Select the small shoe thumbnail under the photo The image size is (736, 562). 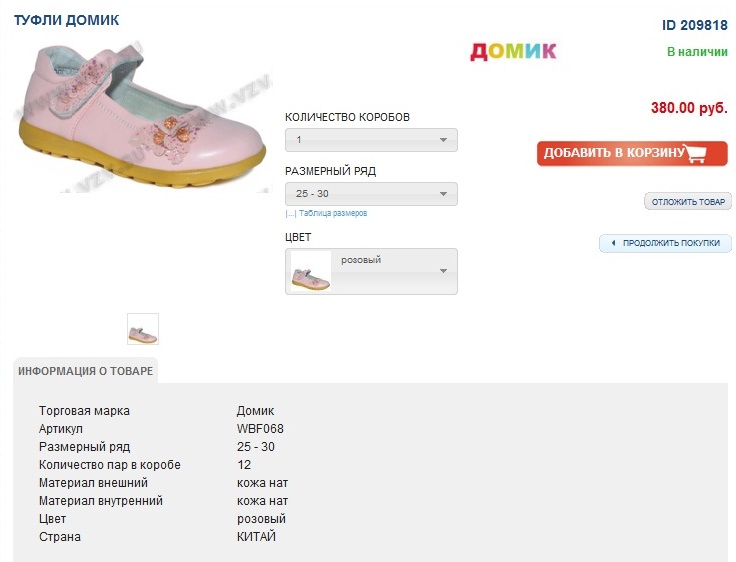coord(143,329)
